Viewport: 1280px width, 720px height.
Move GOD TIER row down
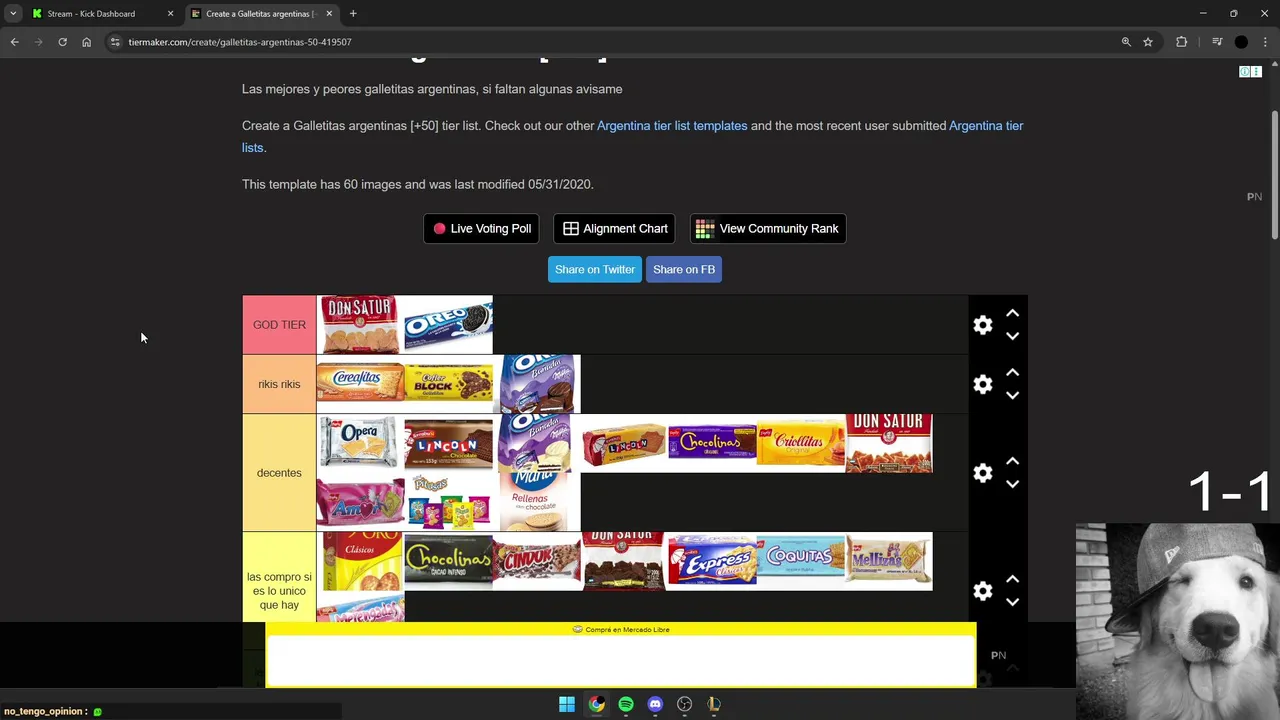[x=1012, y=336]
